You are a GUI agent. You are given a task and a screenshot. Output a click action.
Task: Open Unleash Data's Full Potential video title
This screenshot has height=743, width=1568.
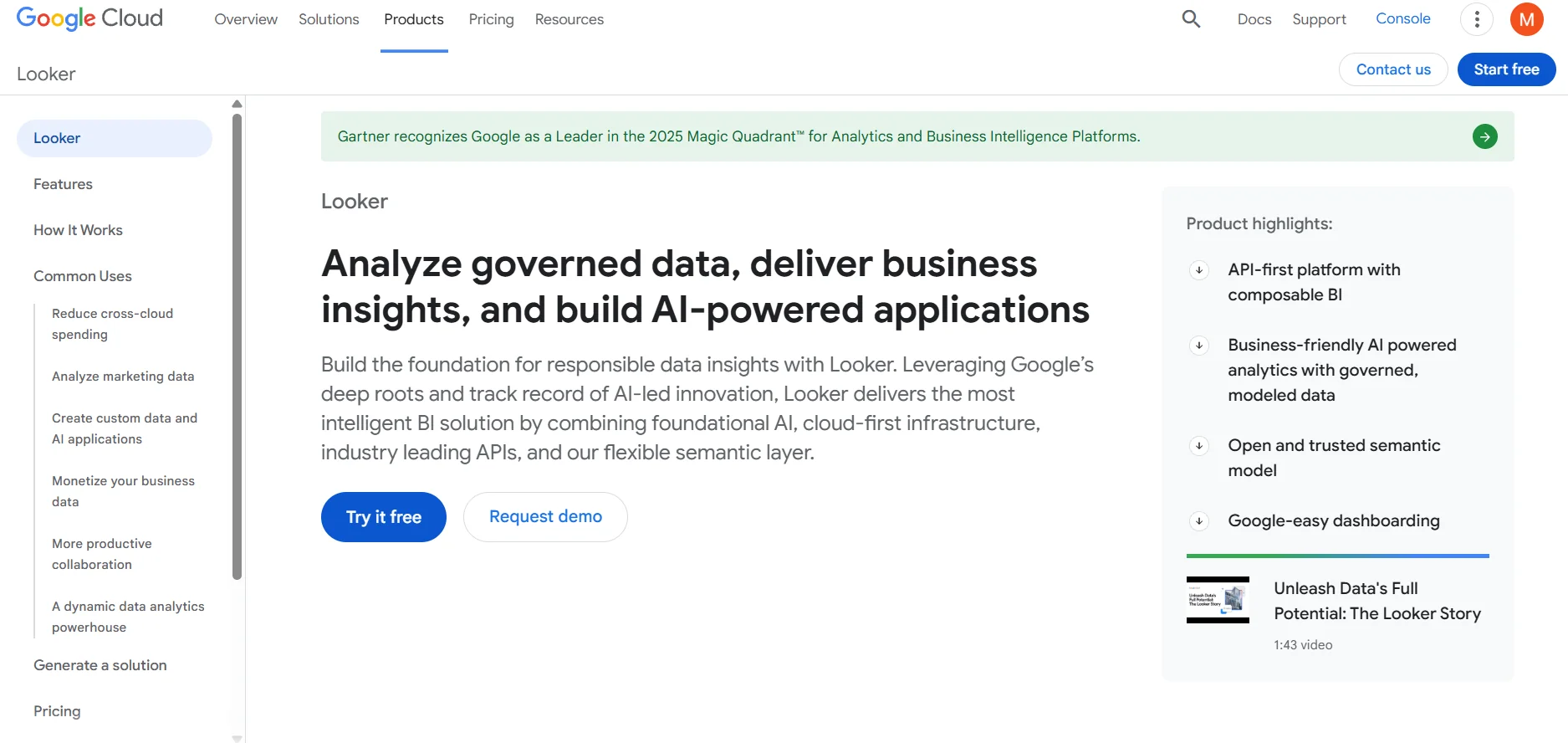[1377, 601]
